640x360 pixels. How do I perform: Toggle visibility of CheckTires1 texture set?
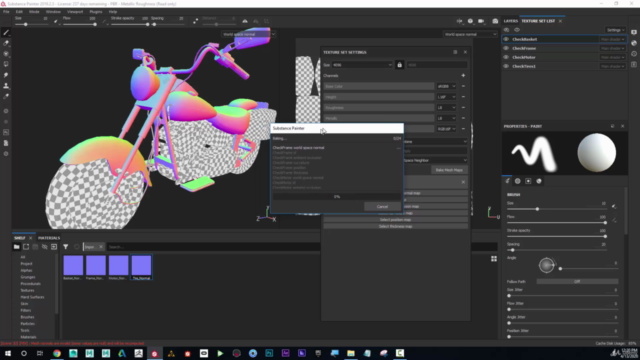(506, 66)
